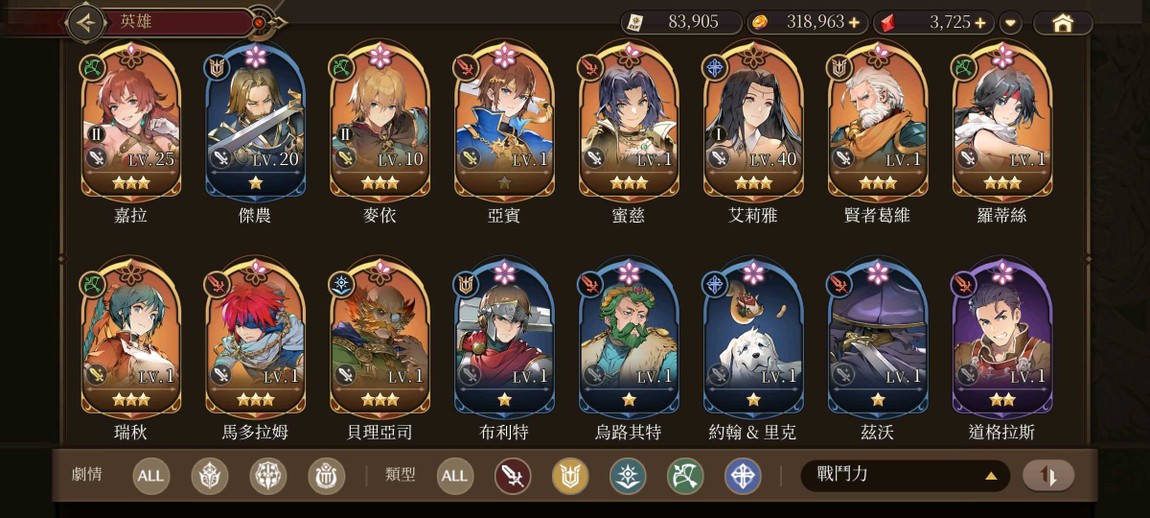
Task: Go back using the arrow beside 英雄
Action: click(87, 23)
